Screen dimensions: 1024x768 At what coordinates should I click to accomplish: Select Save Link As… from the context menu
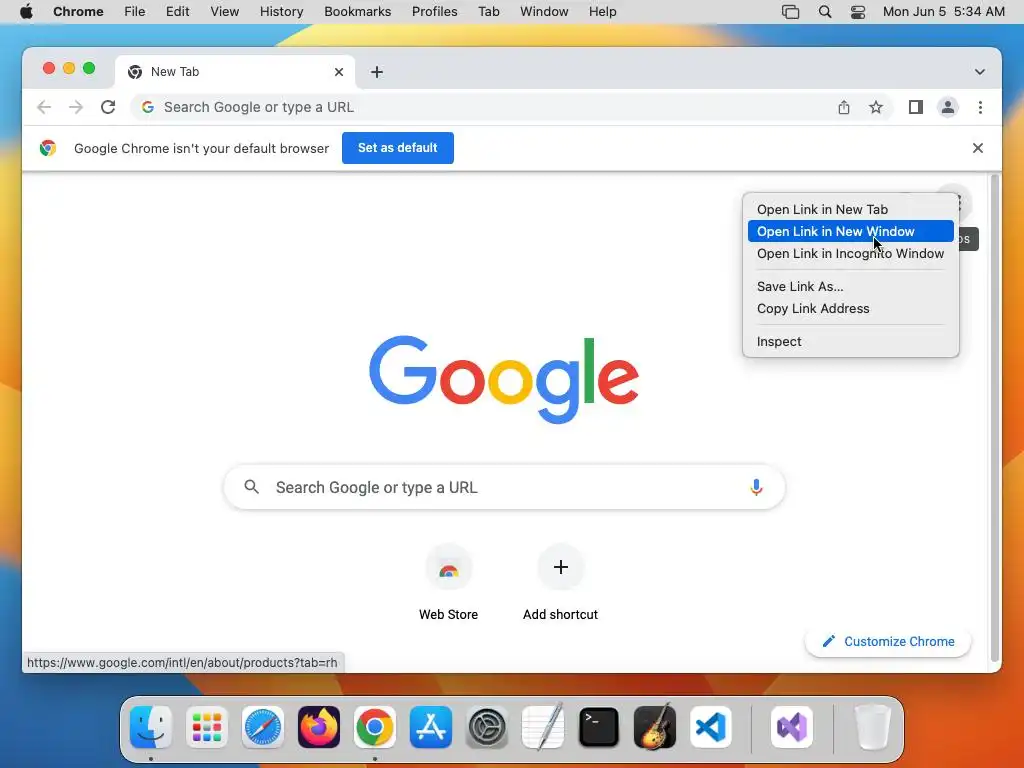pyautogui.click(x=850, y=286)
